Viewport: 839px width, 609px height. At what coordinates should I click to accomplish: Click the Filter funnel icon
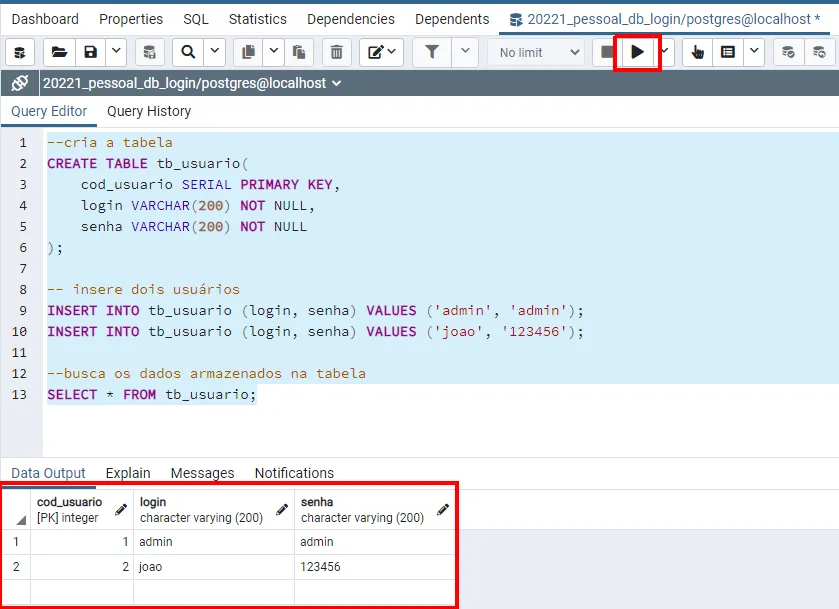pos(432,52)
